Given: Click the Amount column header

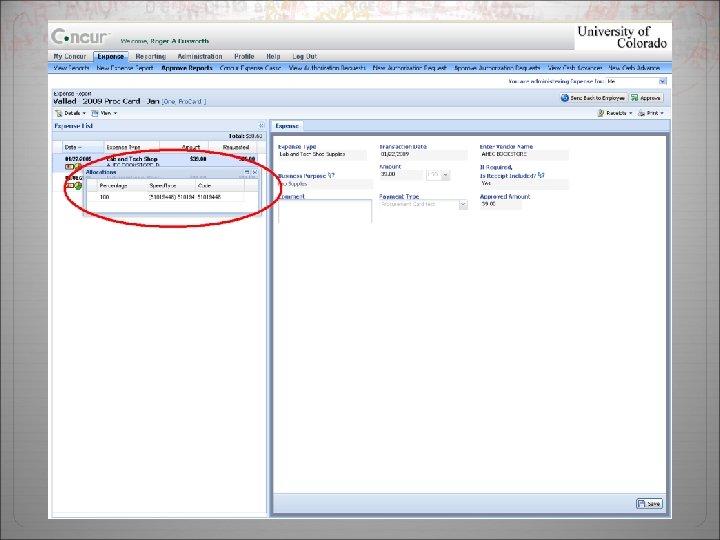Looking at the screenshot, I should pos(184,147).
